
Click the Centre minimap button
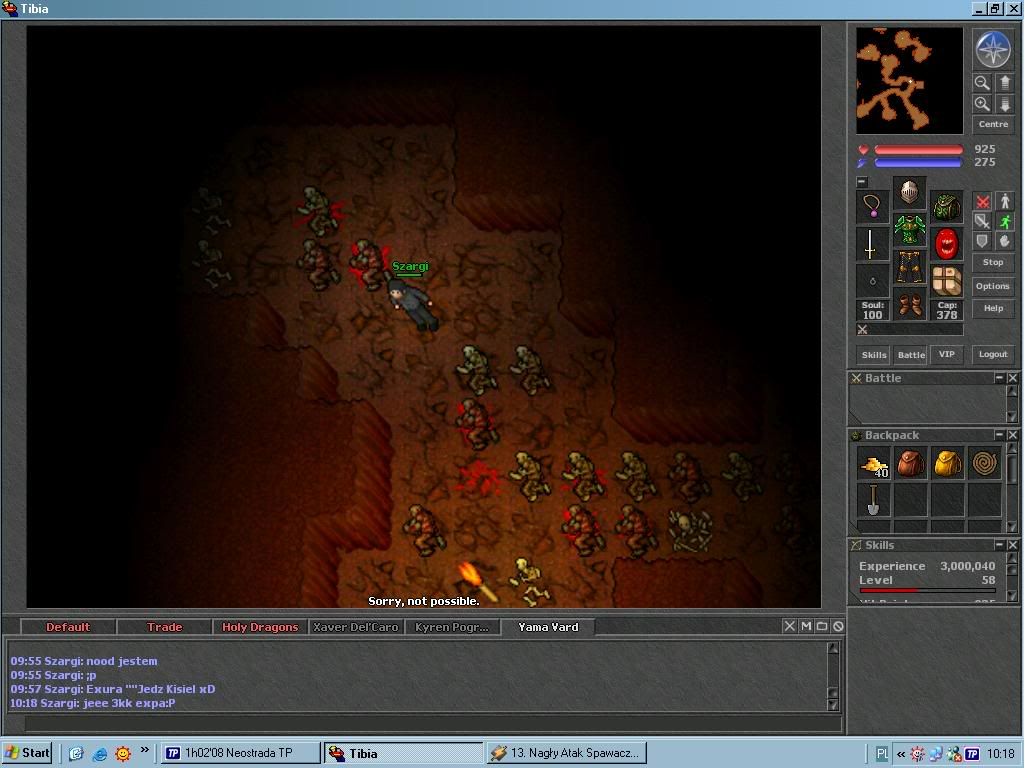click(993, 124)
